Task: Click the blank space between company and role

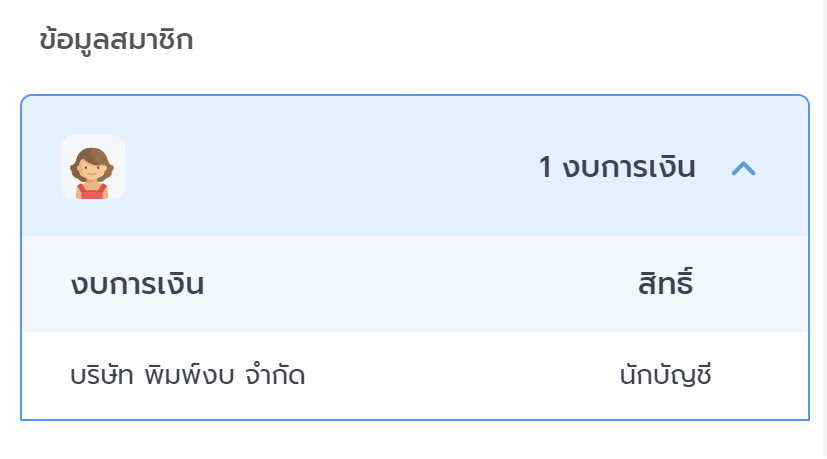Action: (460, 376)
